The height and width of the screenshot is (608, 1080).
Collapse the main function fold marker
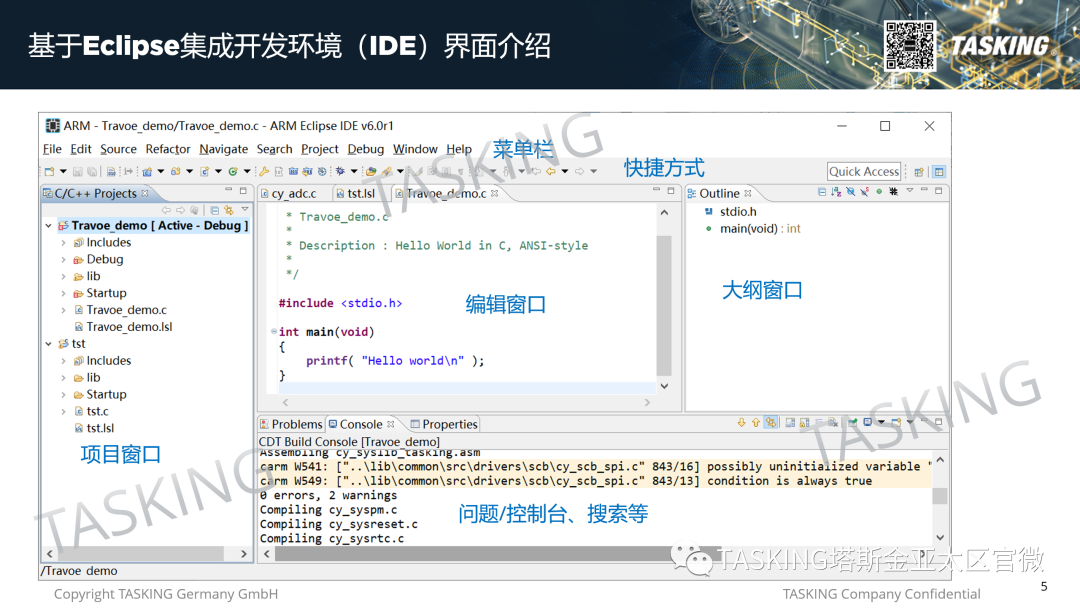click(x=273, y=332)
